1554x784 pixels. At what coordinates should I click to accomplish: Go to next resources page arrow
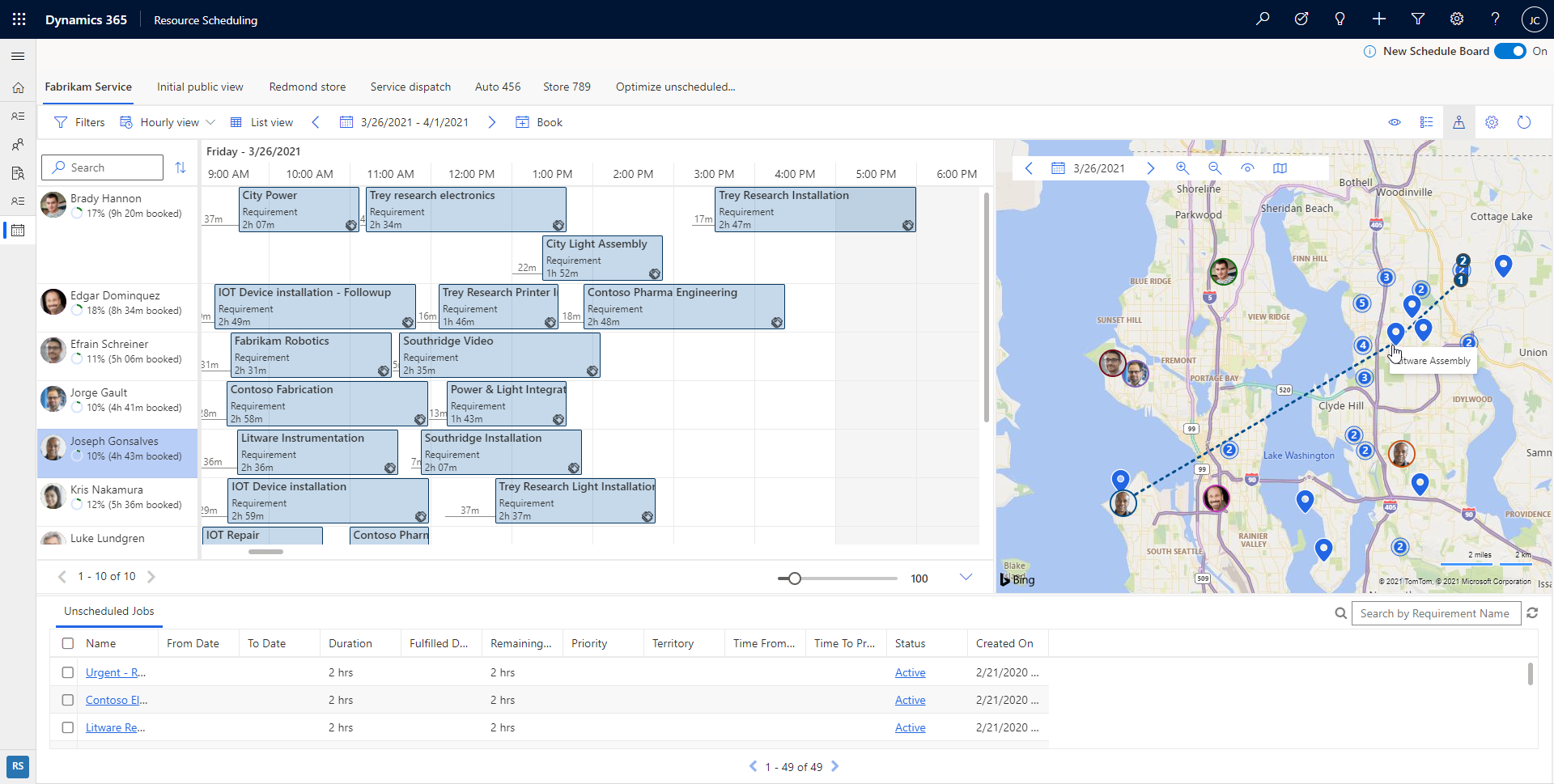151,577
